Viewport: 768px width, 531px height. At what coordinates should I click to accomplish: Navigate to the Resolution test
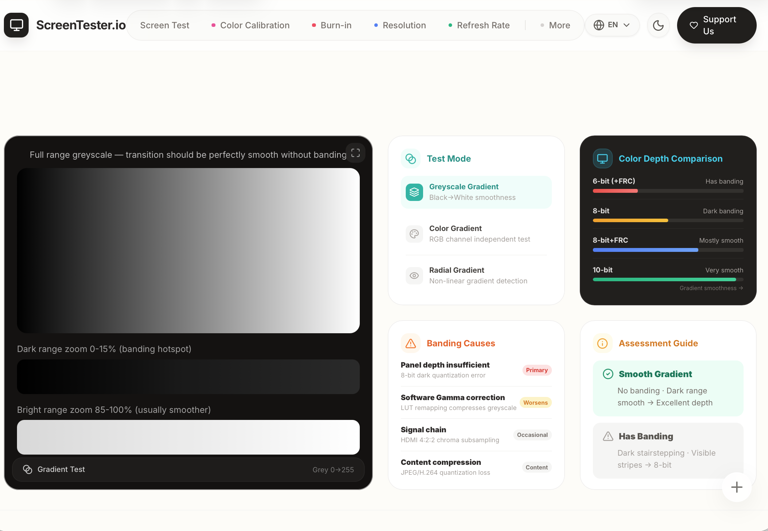pos(400,25)
